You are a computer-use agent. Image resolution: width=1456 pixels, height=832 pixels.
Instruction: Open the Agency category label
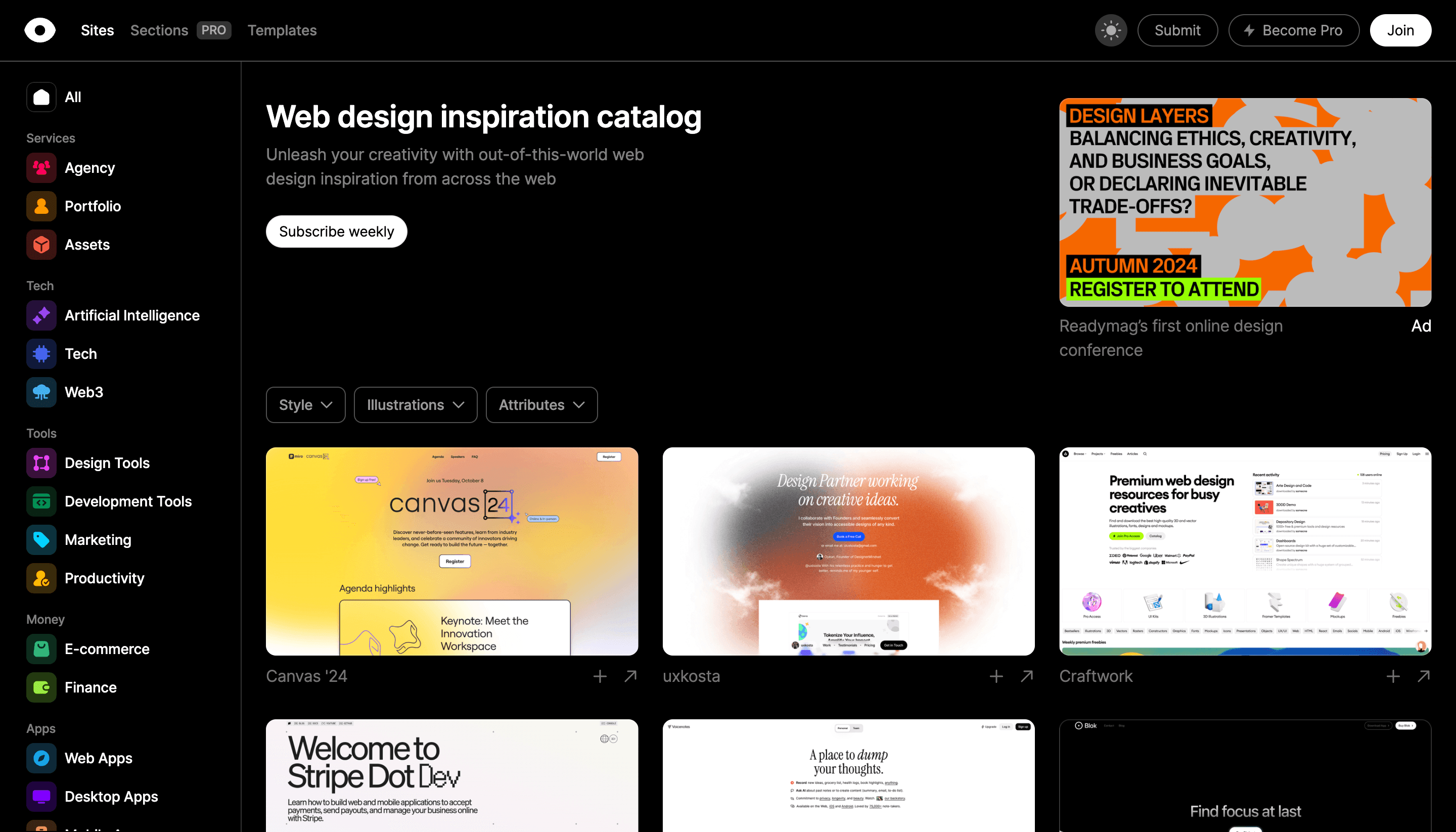[x=89, y=168]
